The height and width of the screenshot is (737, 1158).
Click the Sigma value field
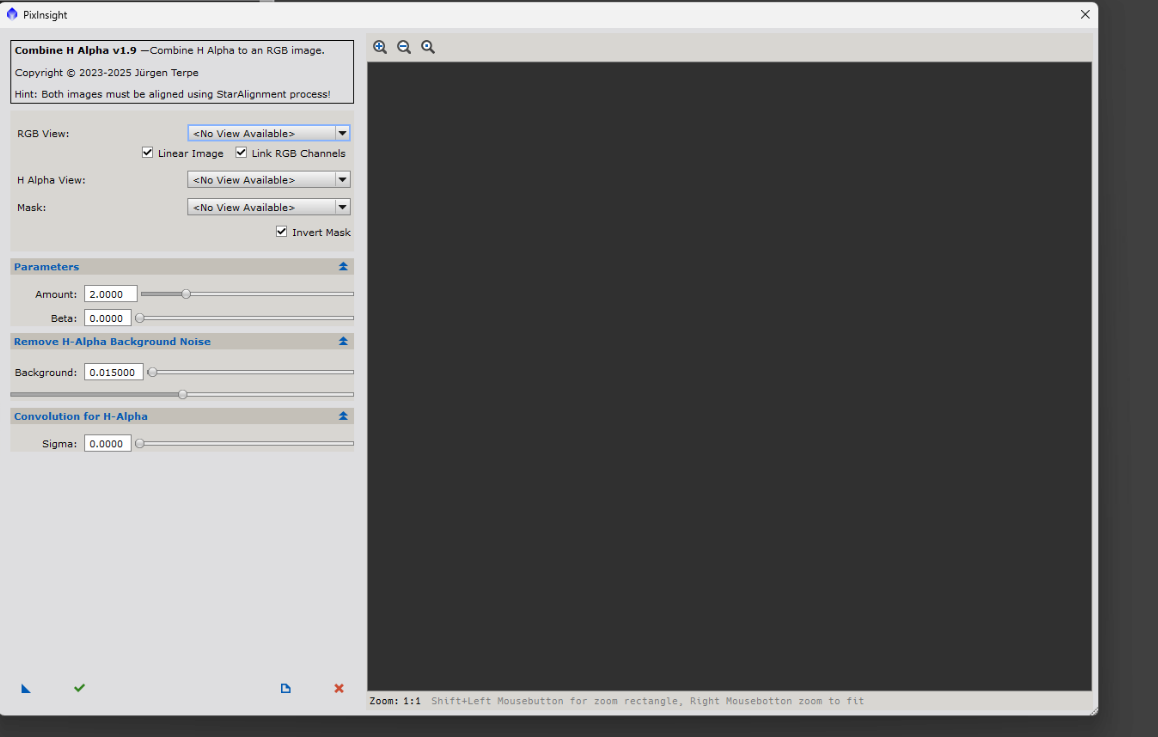tap(108, 444)
